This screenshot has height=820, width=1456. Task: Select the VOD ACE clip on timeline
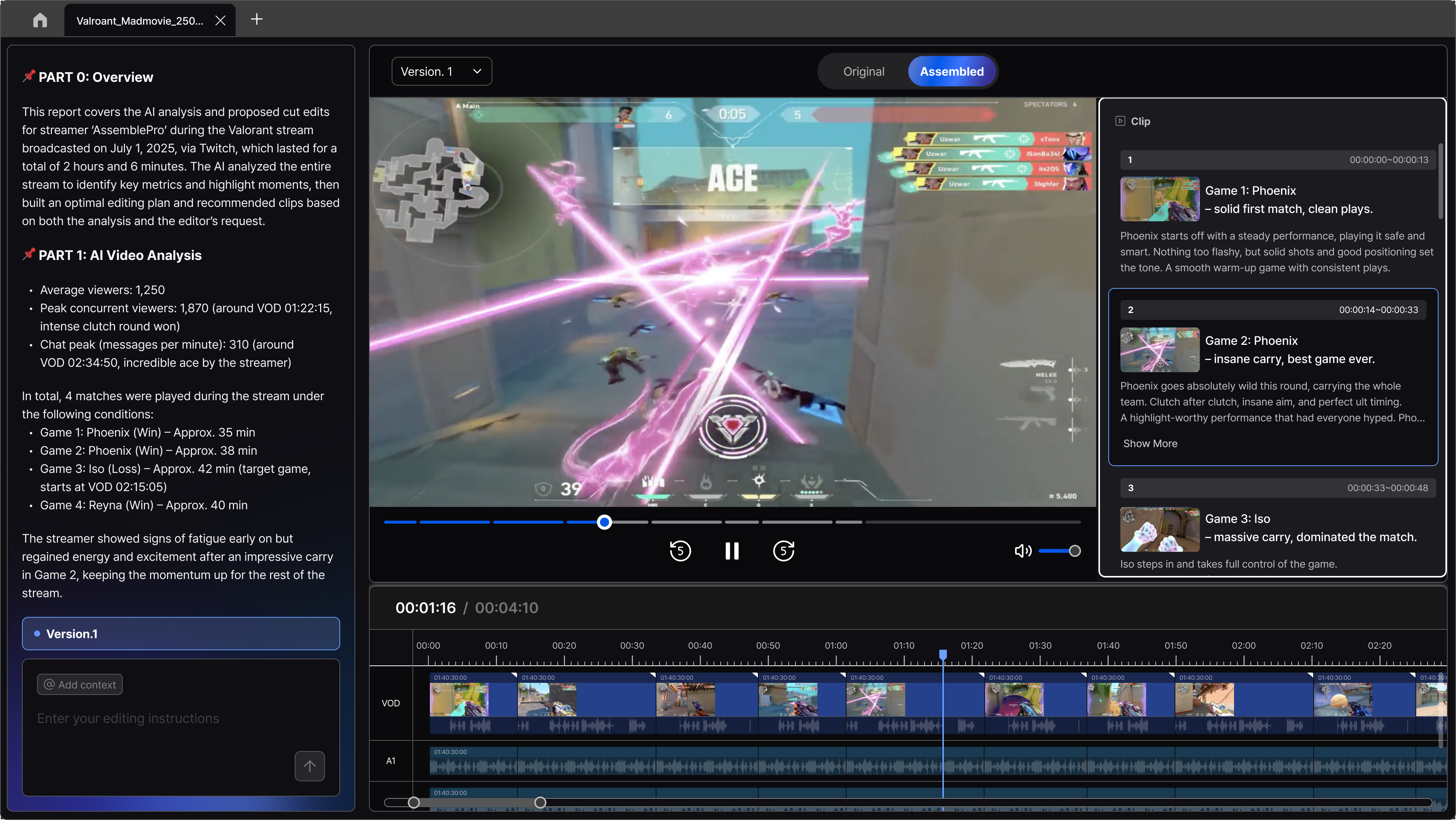pyautogui.click(x=914, y=703)
